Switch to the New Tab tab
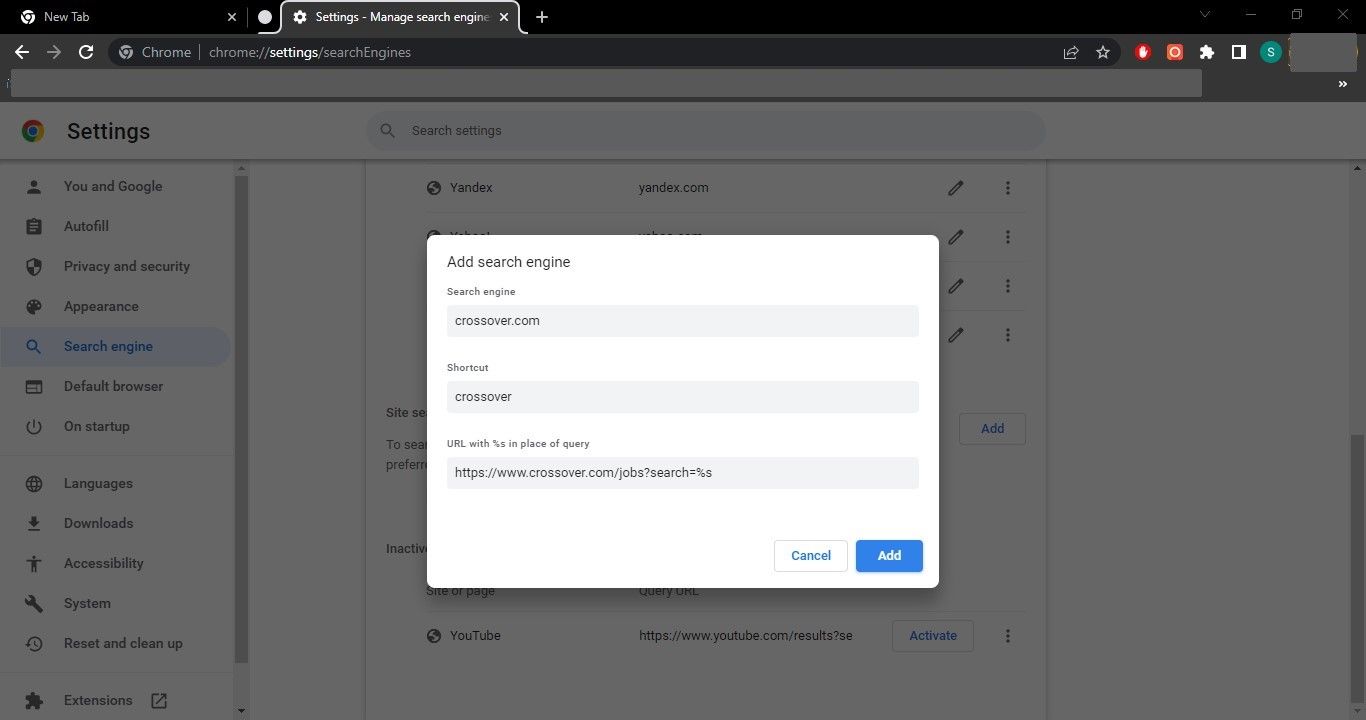1366x720 pixels. [x=127, y=17]
